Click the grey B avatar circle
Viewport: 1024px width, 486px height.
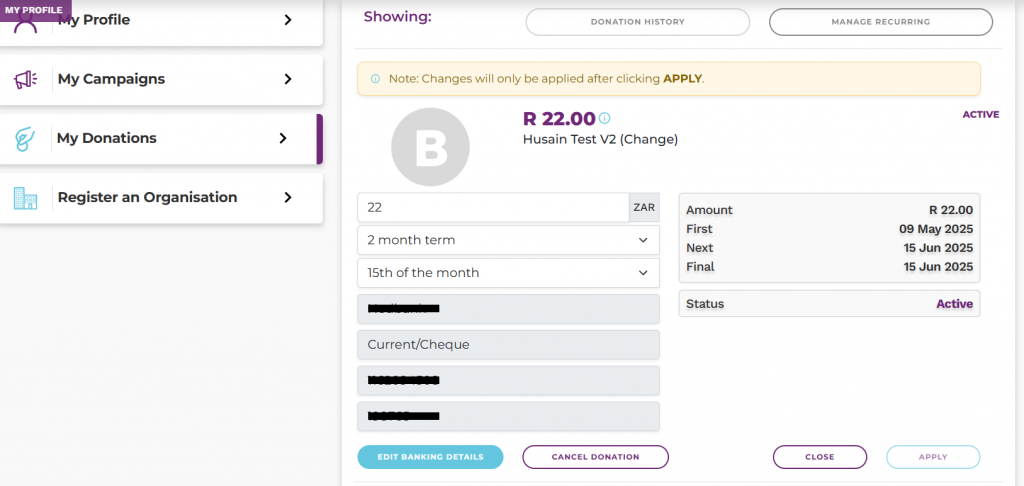[430, 147]
